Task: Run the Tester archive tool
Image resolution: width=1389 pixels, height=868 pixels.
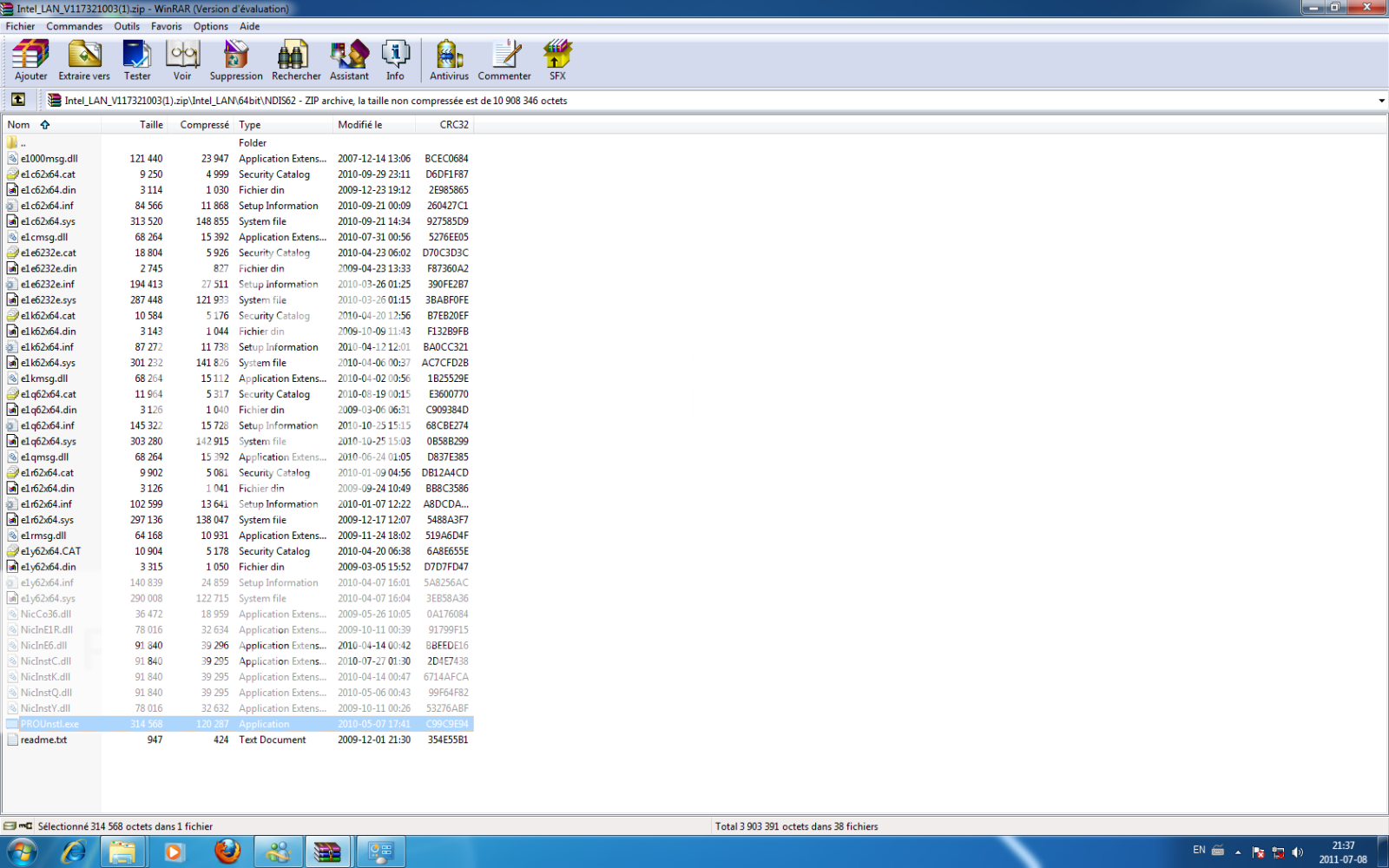Action: (x=137, y=60)
